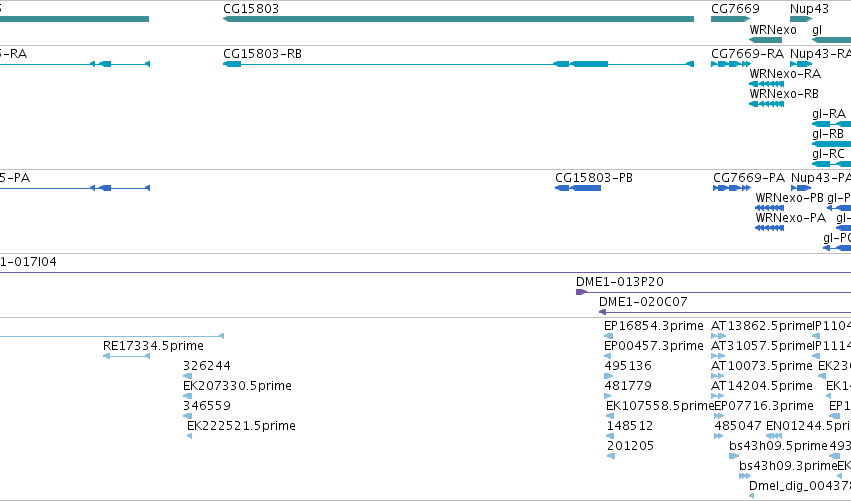Screen dimensions: 851x501
Task: Select the DME1-020C07 BAC clone label
Action: (x=643, y=302)
